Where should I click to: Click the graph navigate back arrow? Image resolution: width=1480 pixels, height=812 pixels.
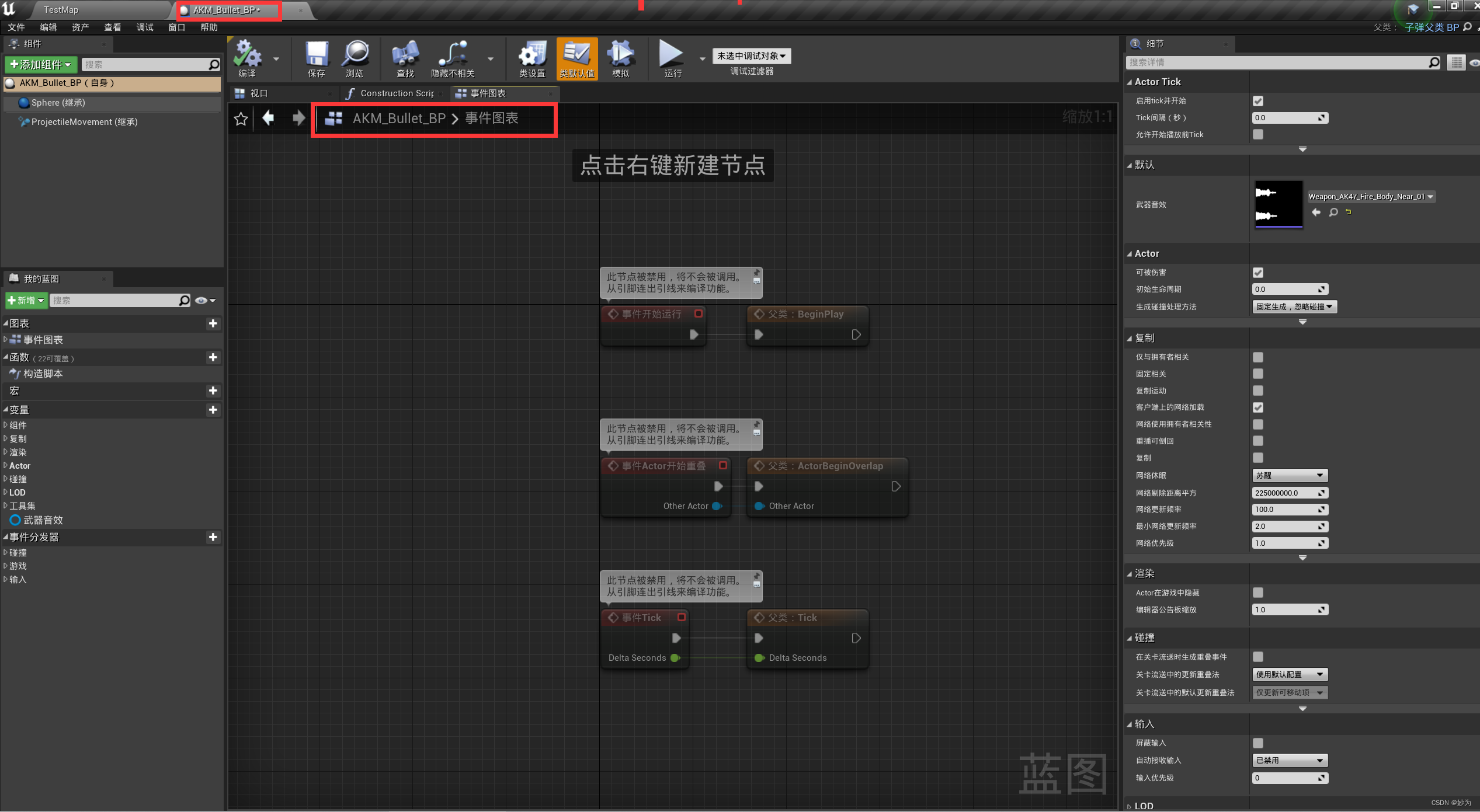[268, 119]
